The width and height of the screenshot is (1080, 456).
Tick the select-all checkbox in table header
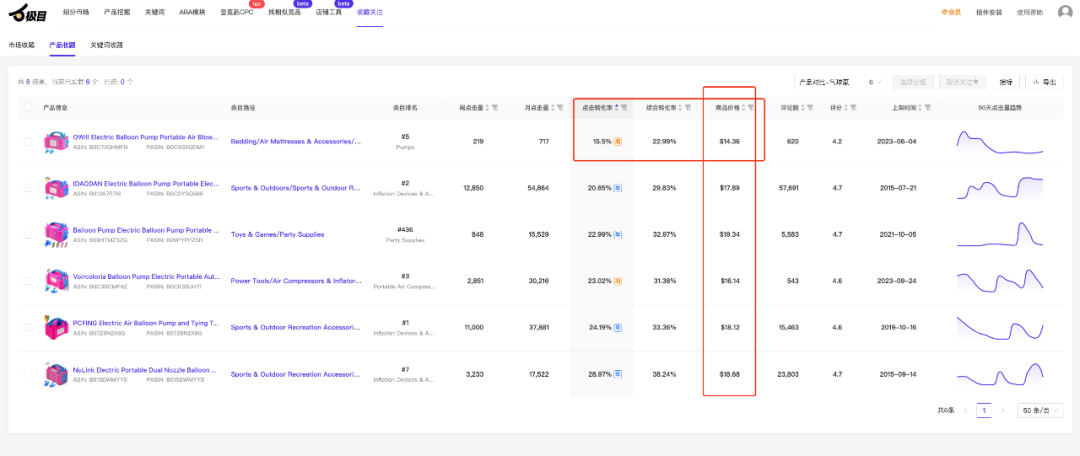(x=29, y=107)
